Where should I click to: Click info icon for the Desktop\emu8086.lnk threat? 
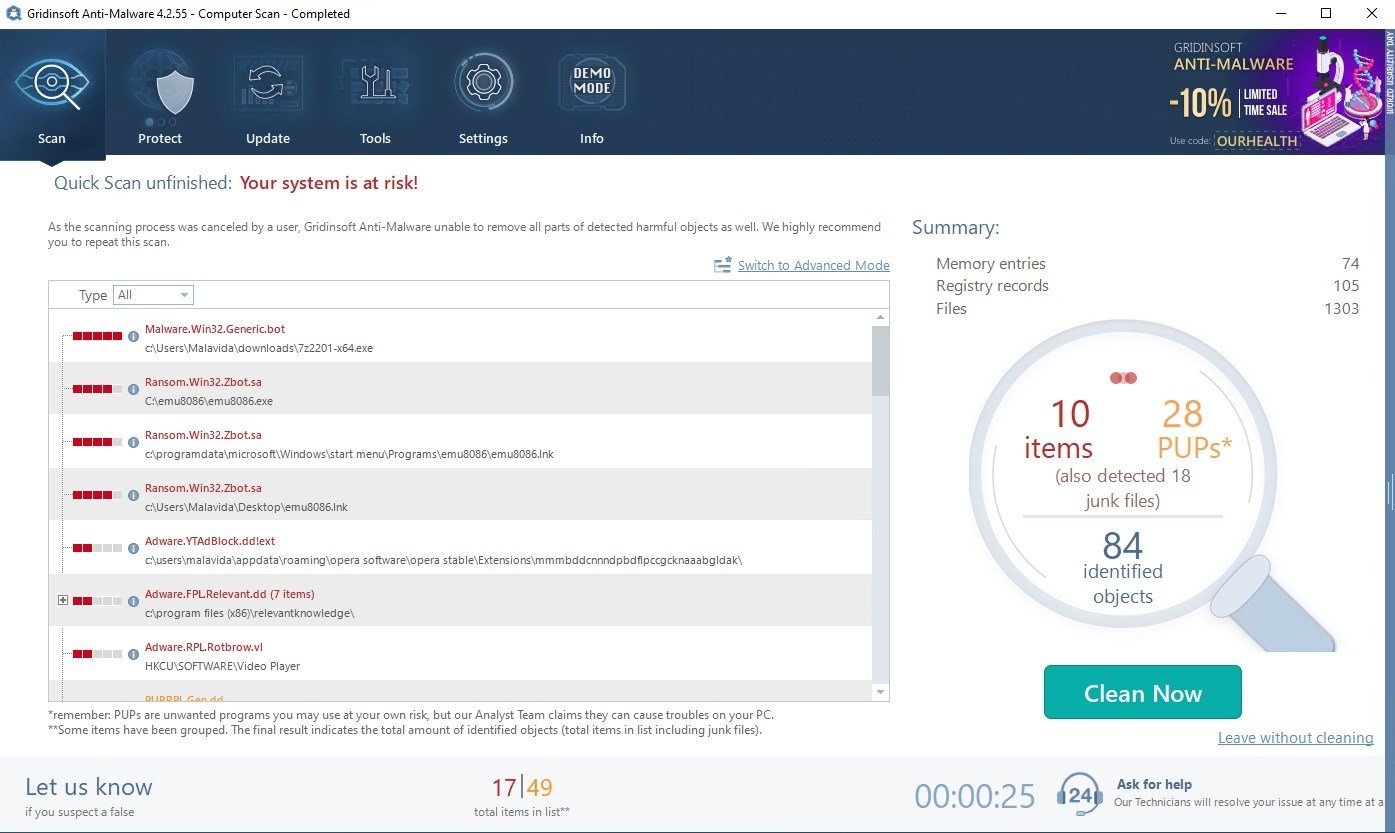pyautogui.click(x=133, y=495)
